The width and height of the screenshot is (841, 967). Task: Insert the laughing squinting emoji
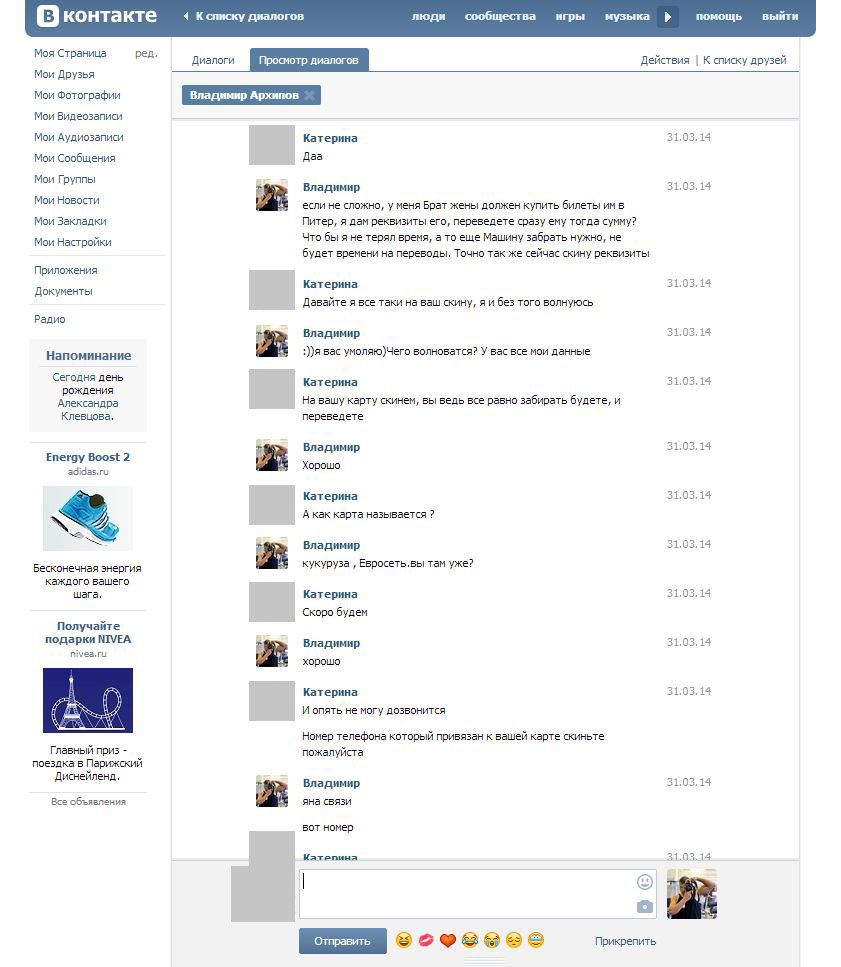[404, 941]
